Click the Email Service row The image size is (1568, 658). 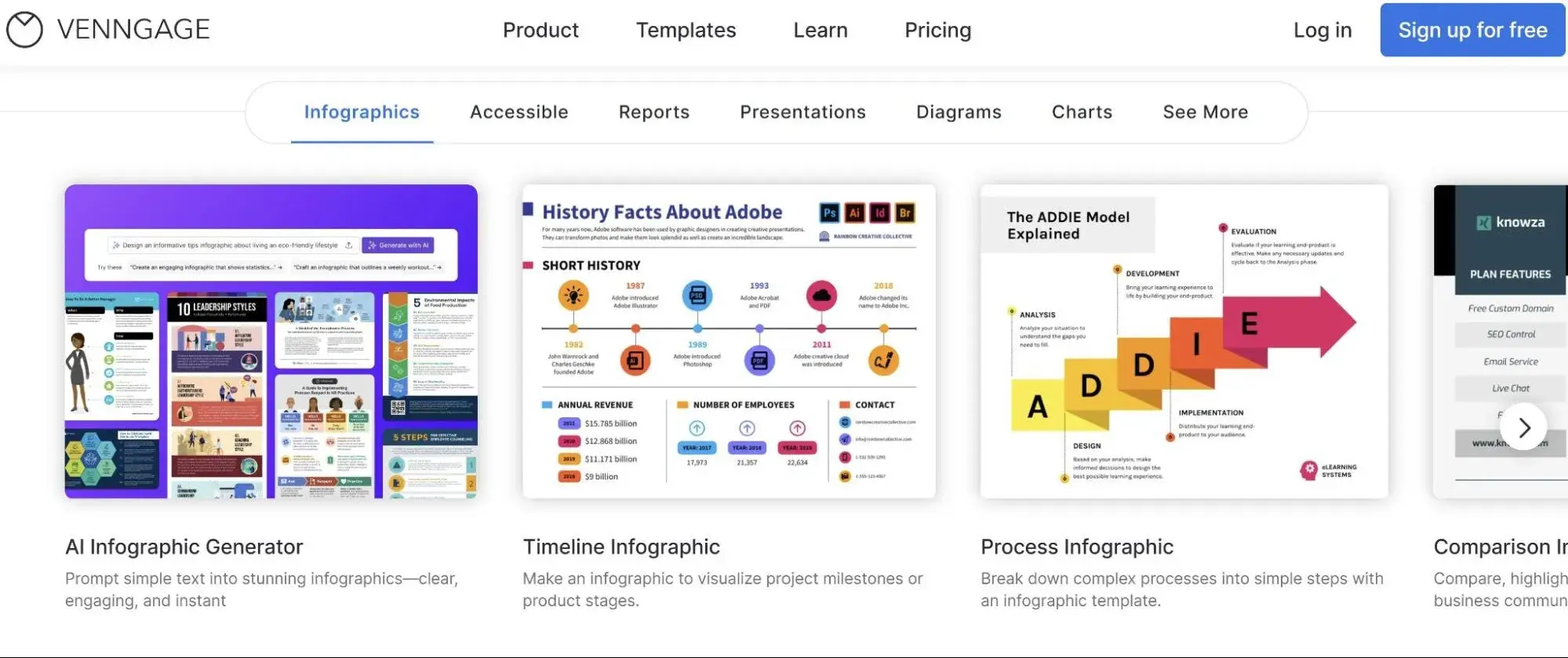pos(1511,362)
